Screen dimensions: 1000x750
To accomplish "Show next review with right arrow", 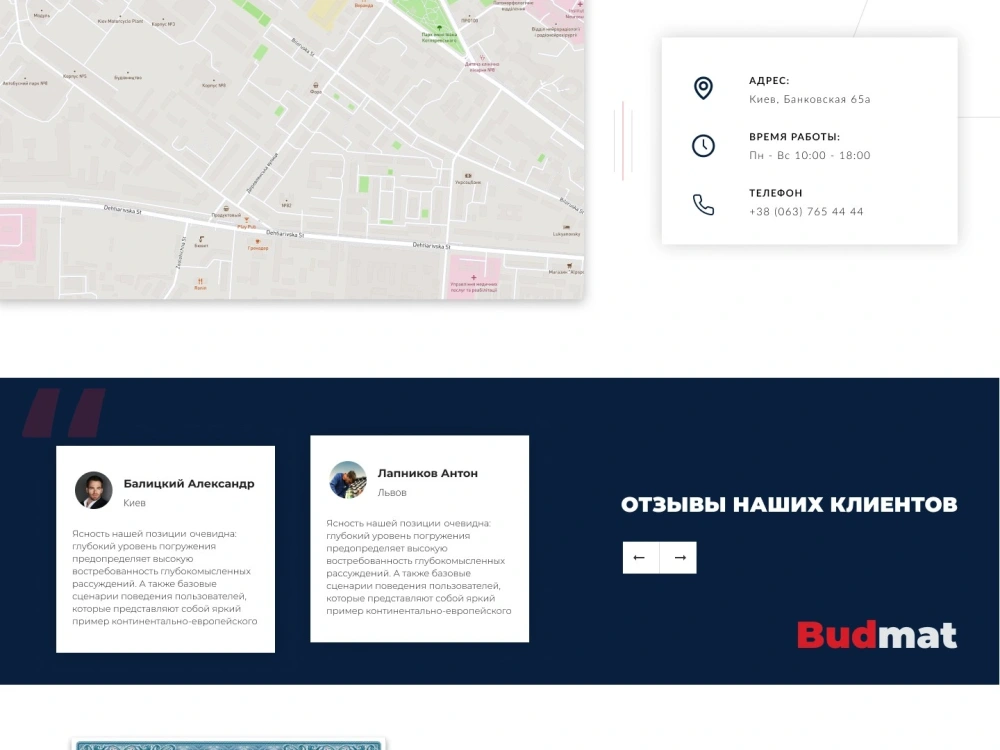I will pos(678,557).
